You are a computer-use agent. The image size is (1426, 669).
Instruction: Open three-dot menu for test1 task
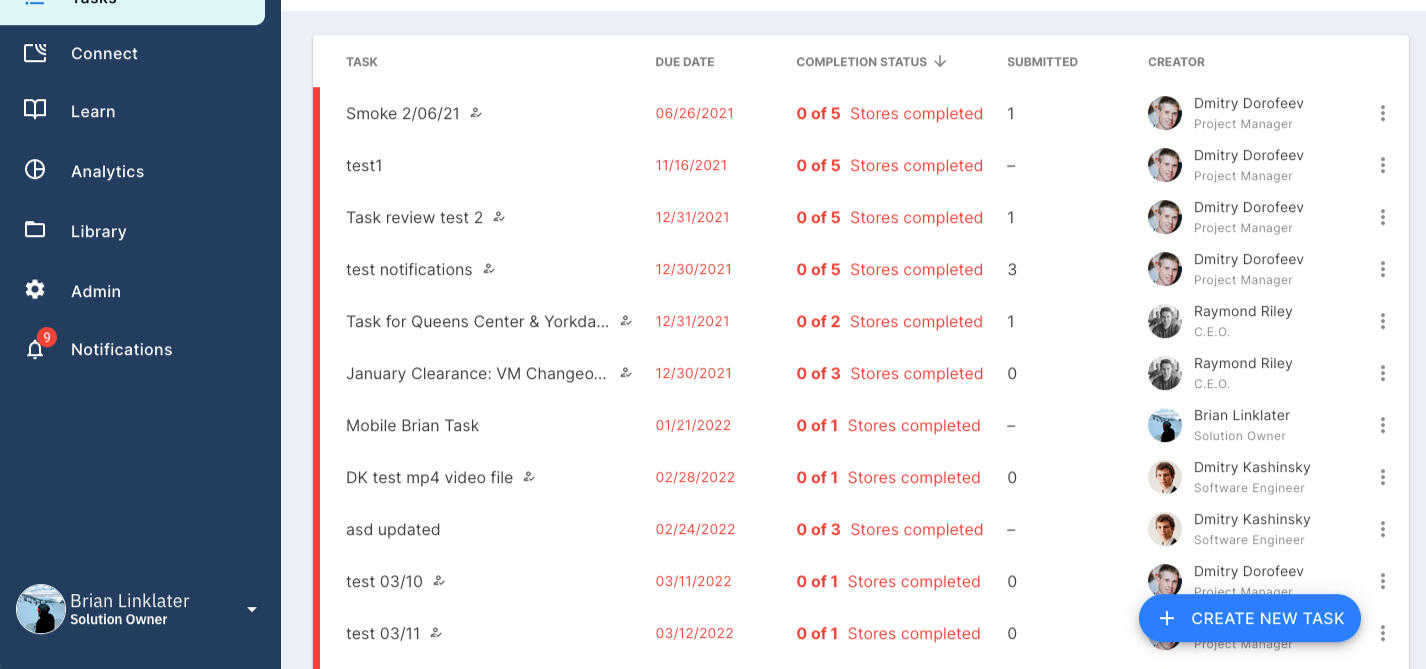pos(1382,165)
